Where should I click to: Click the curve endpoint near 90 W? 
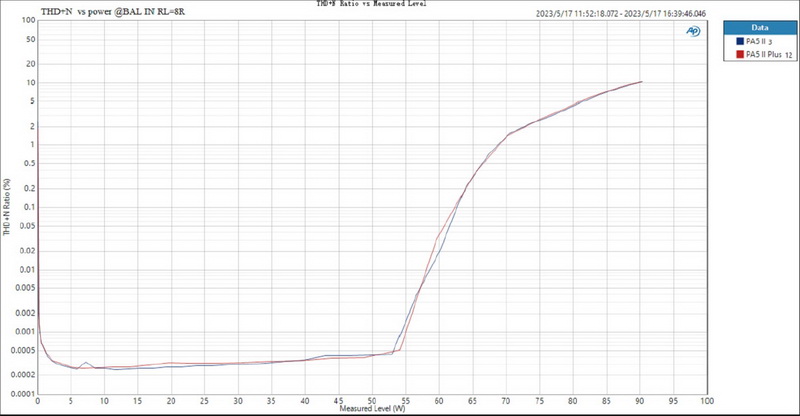641,82
